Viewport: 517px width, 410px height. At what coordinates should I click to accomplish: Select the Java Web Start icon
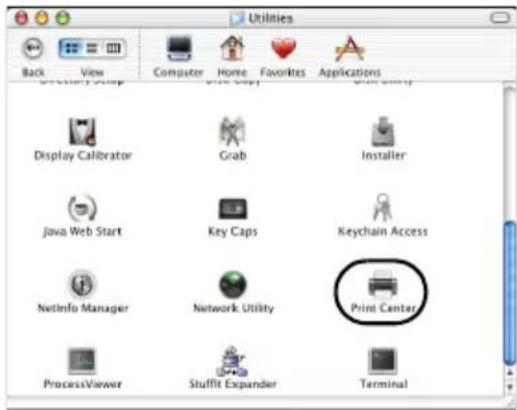pyautogui.click(x=82, y=208)
